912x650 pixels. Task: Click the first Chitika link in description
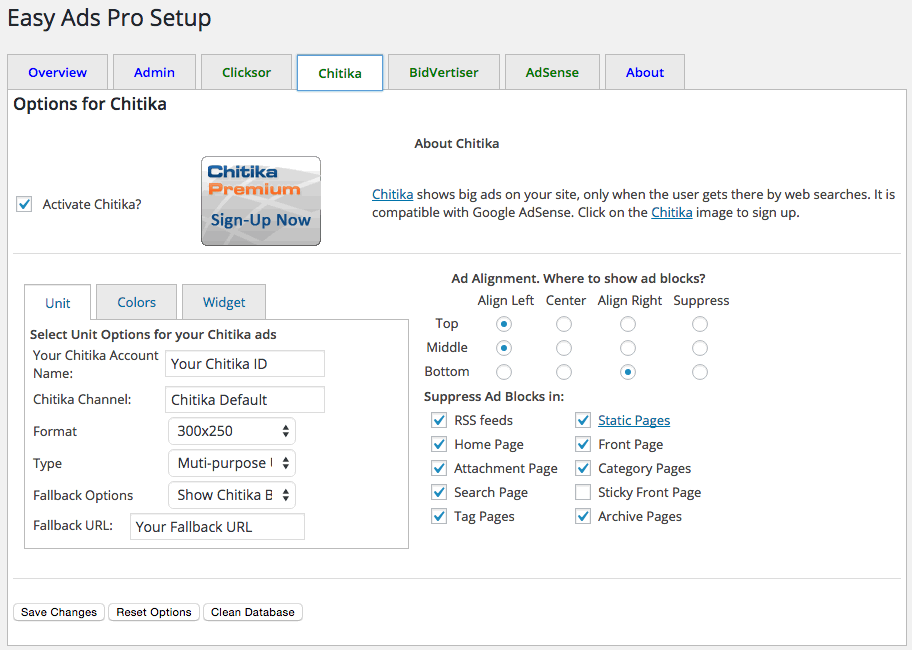393,194
